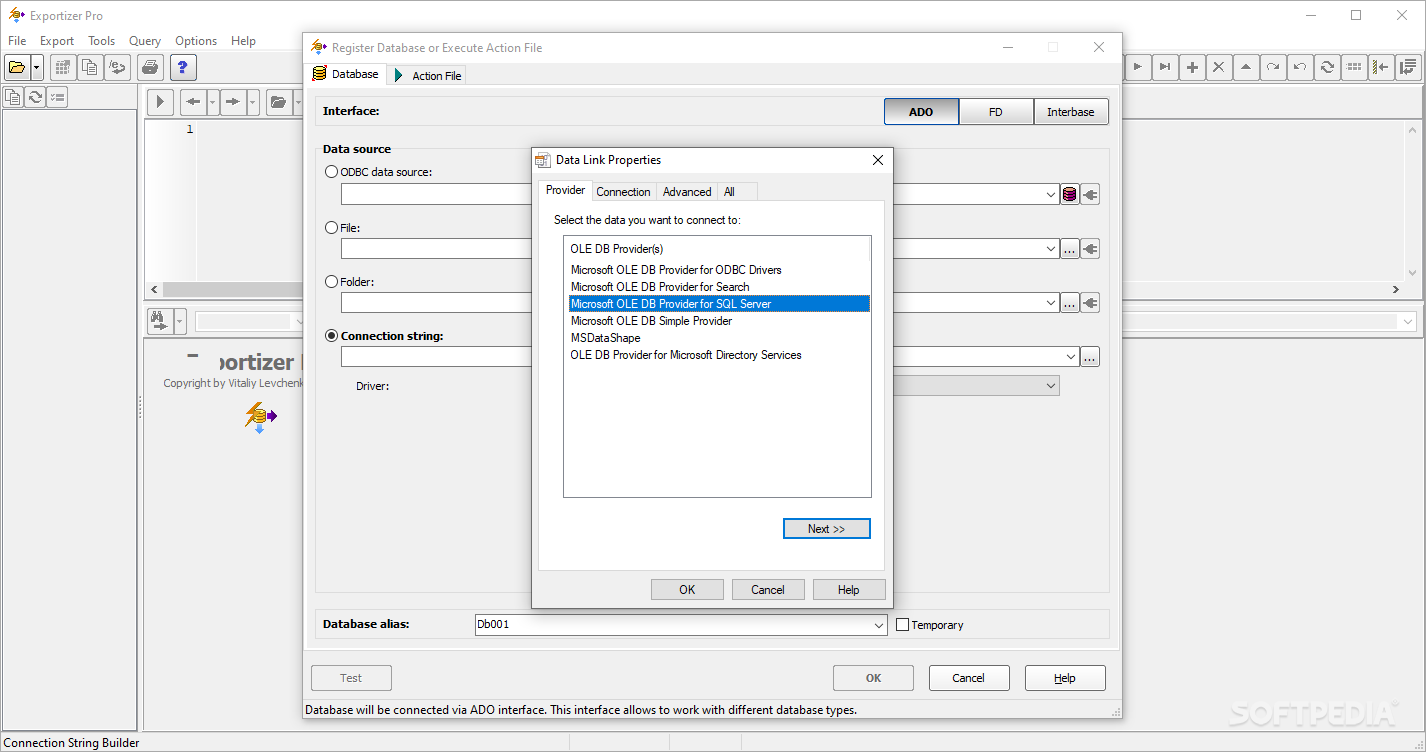Image resolution: width=1426 pixels, height=752 pixels.
Task: Click OK in Data Link Properties dialog
Action: point(687,590)
